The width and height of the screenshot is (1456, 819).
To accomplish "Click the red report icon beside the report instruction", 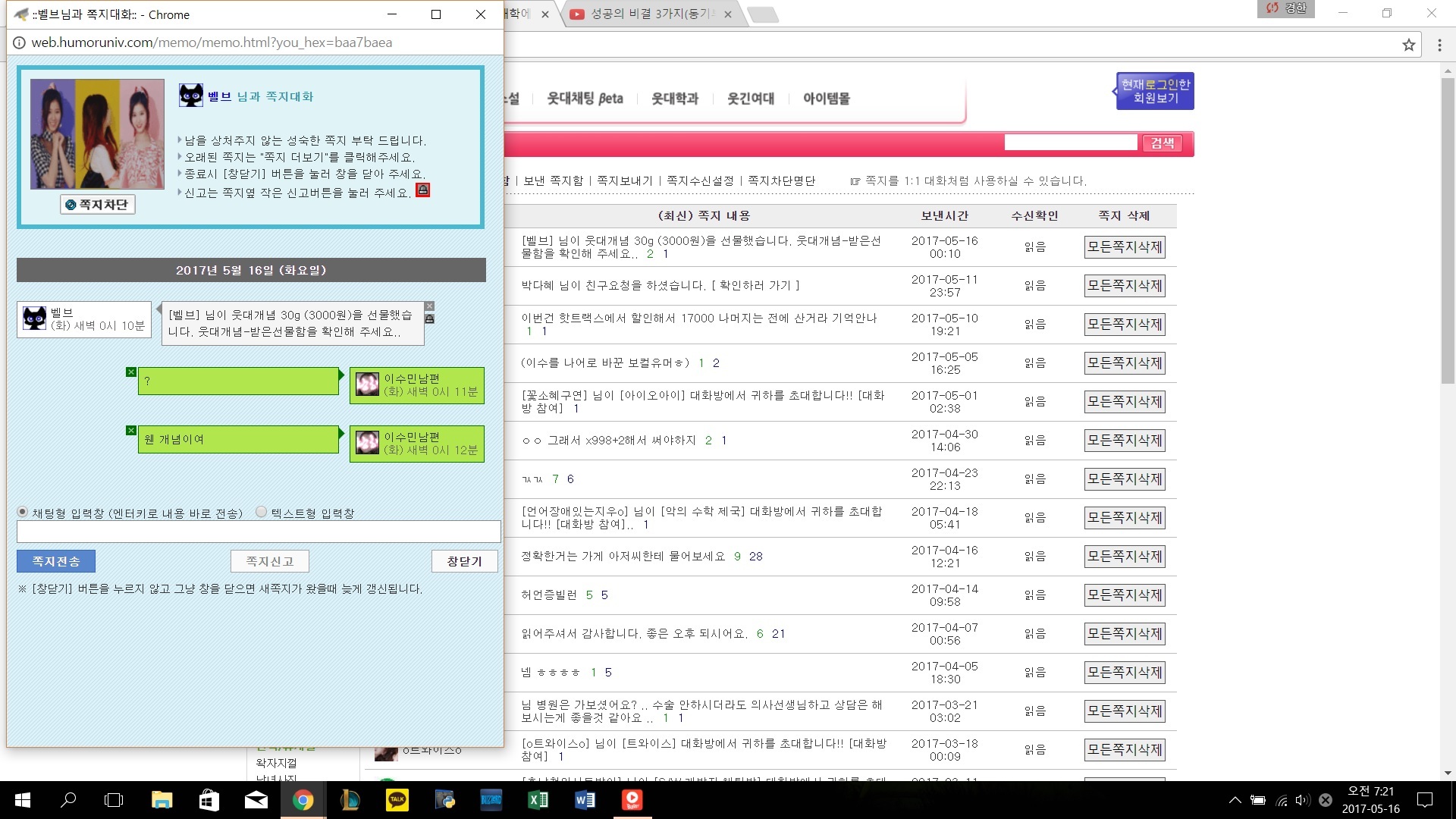I will 423,190.
